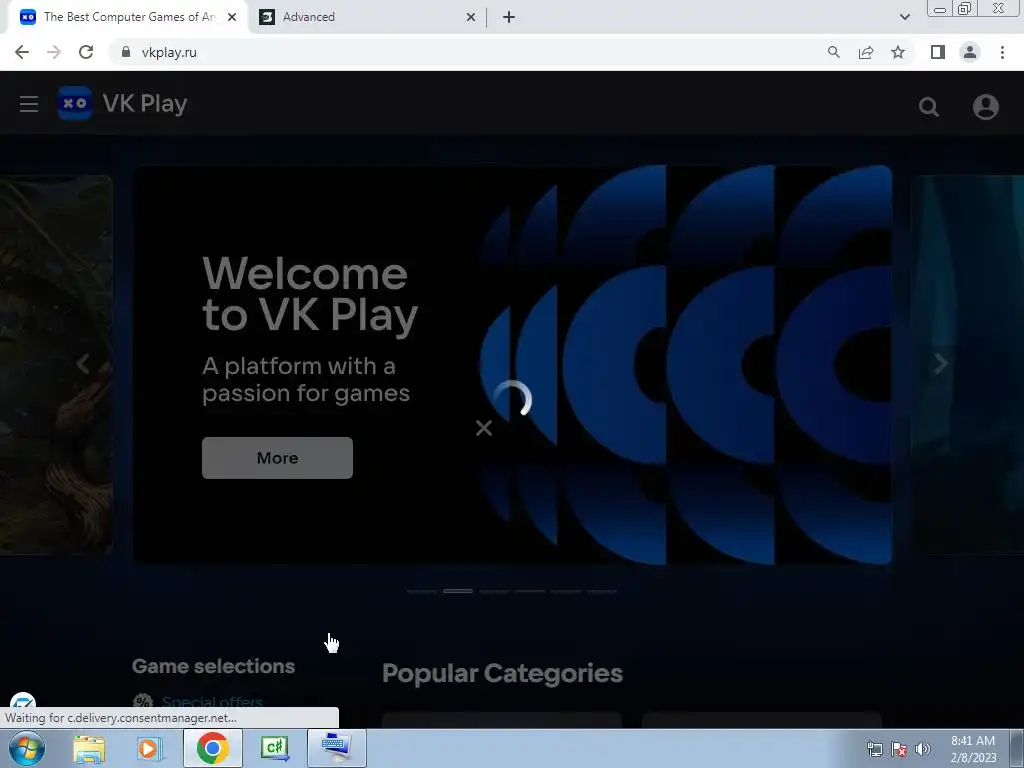This screenshot has width=1024, height=768.
Task: Open the Chrome profile avatar
Action: point(970,52)
